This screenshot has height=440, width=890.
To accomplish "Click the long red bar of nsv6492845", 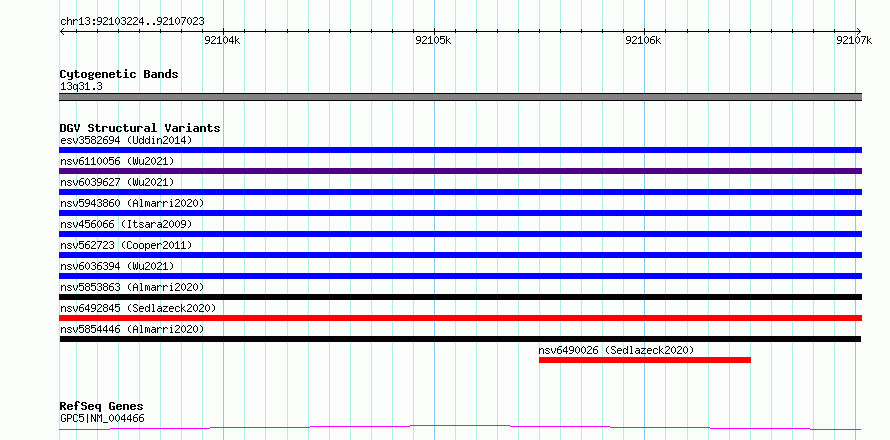I will (x=460, y=318).
